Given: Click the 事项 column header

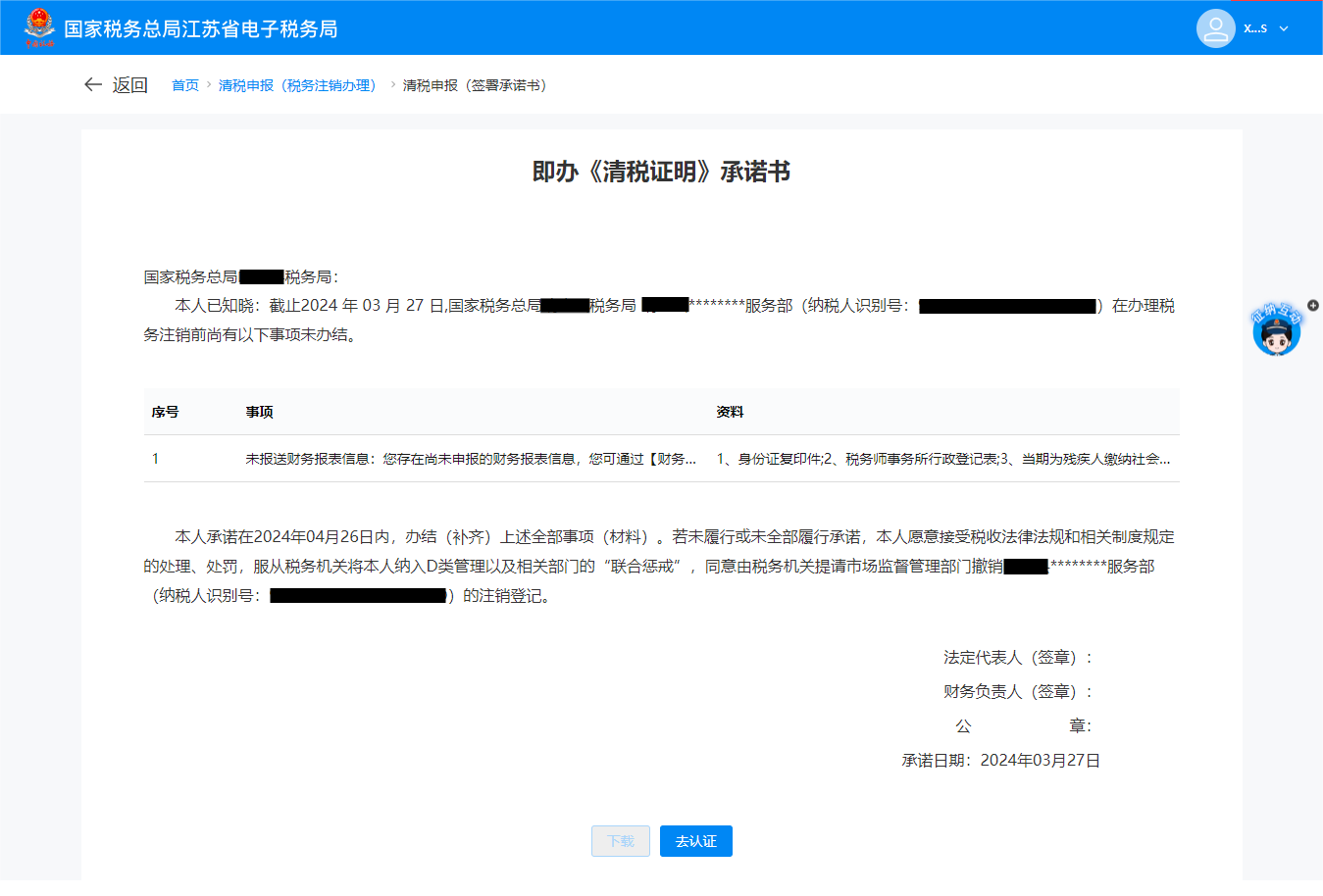Looking at the screenshot, I should pyautogui.click(x=259, y=413).
